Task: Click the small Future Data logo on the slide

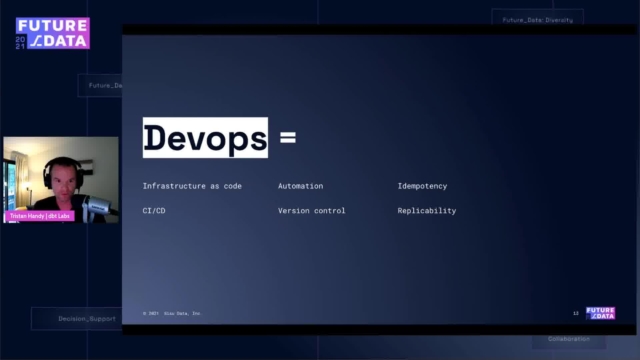Action: coord(600,313)
